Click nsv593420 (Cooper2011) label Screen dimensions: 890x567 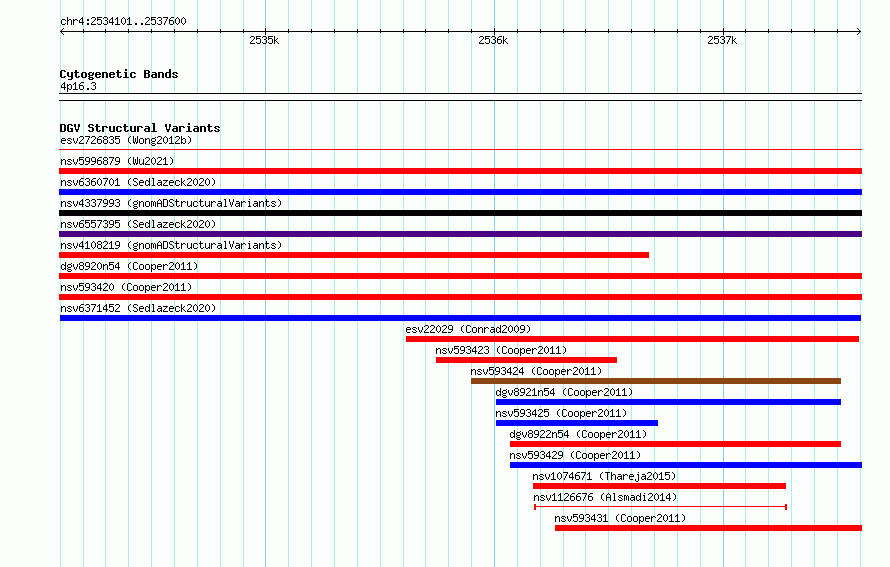coord(126,287)
